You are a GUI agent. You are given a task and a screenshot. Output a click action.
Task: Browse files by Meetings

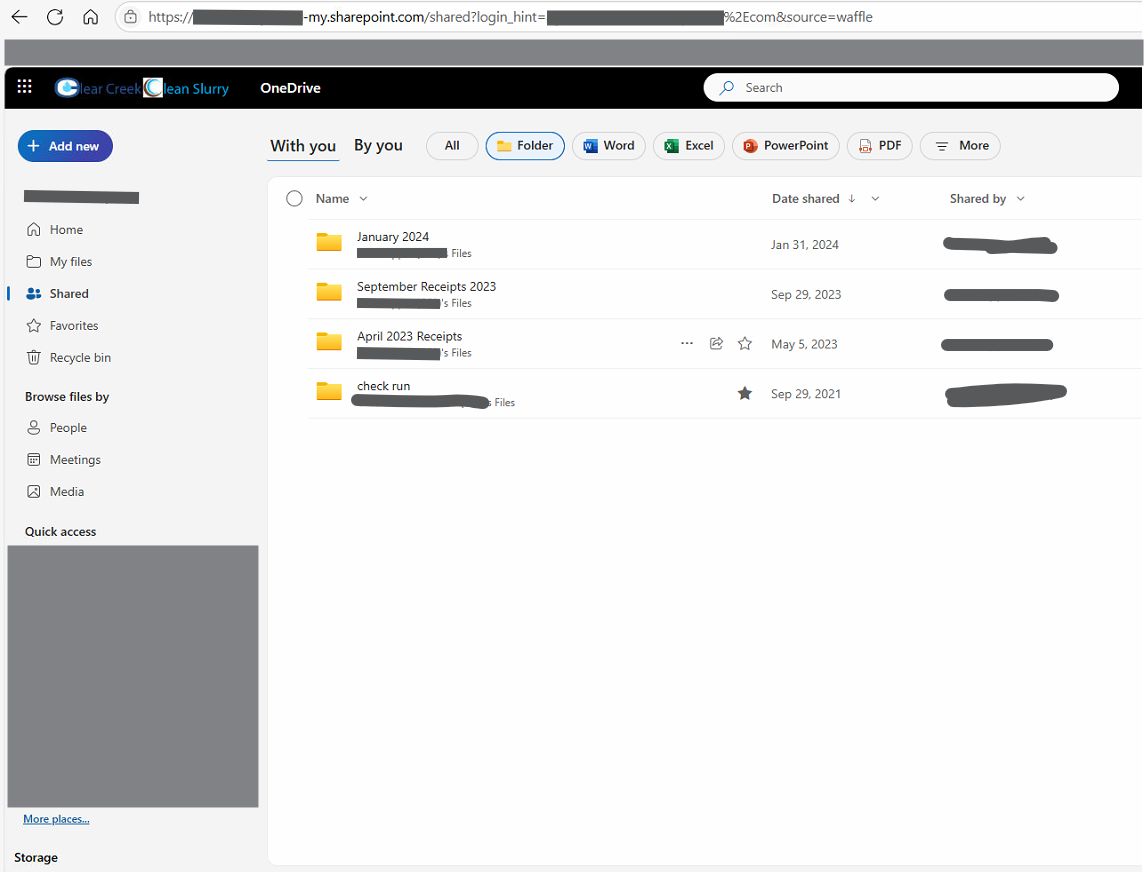click(64, 460)
